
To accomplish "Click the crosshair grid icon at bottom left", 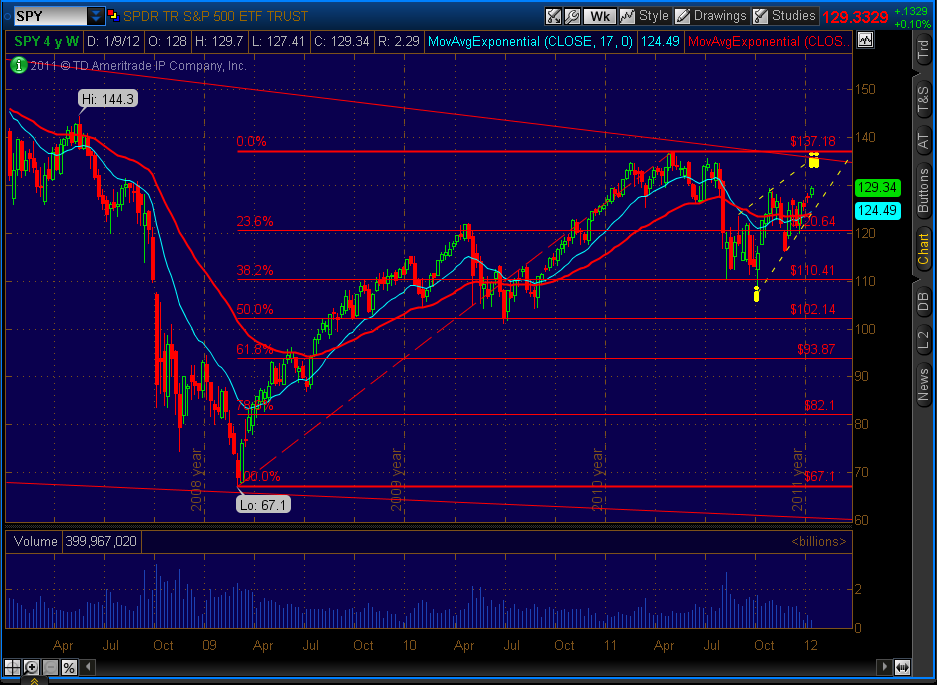I will tap(13, 667).
